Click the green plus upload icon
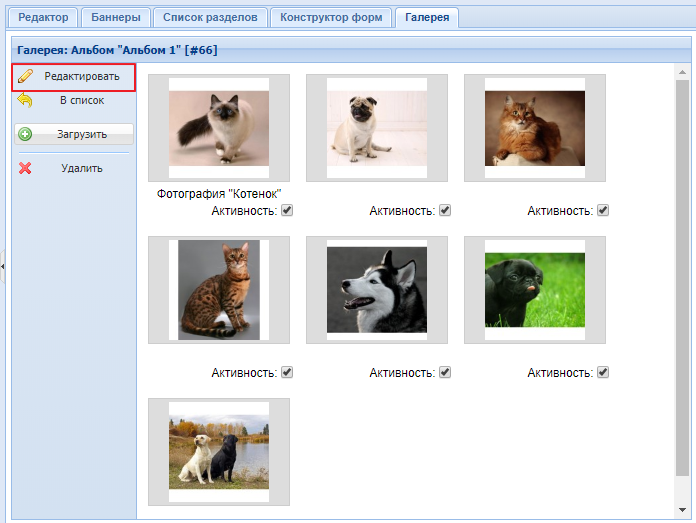Viewport: 696px width, 523px height. click(x=25, y=134)
